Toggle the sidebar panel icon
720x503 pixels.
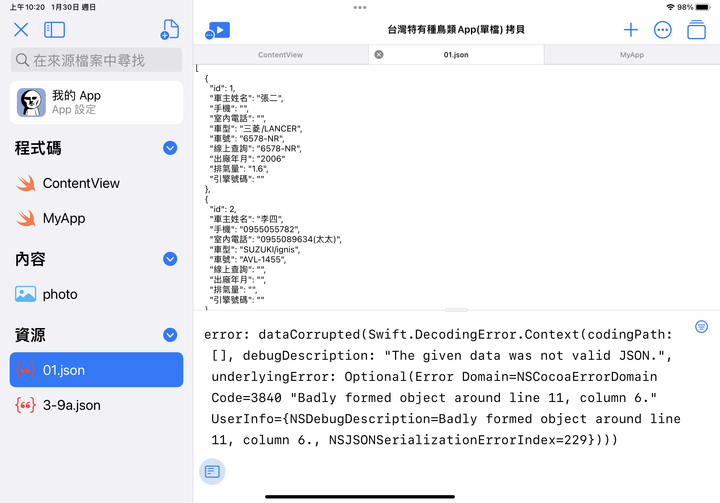(54, 30)
